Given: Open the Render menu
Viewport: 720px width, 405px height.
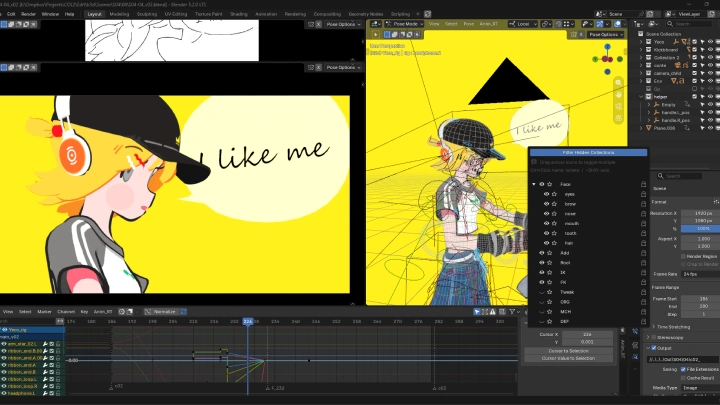Looking at the screenshot, I should [x=28, y=14].
